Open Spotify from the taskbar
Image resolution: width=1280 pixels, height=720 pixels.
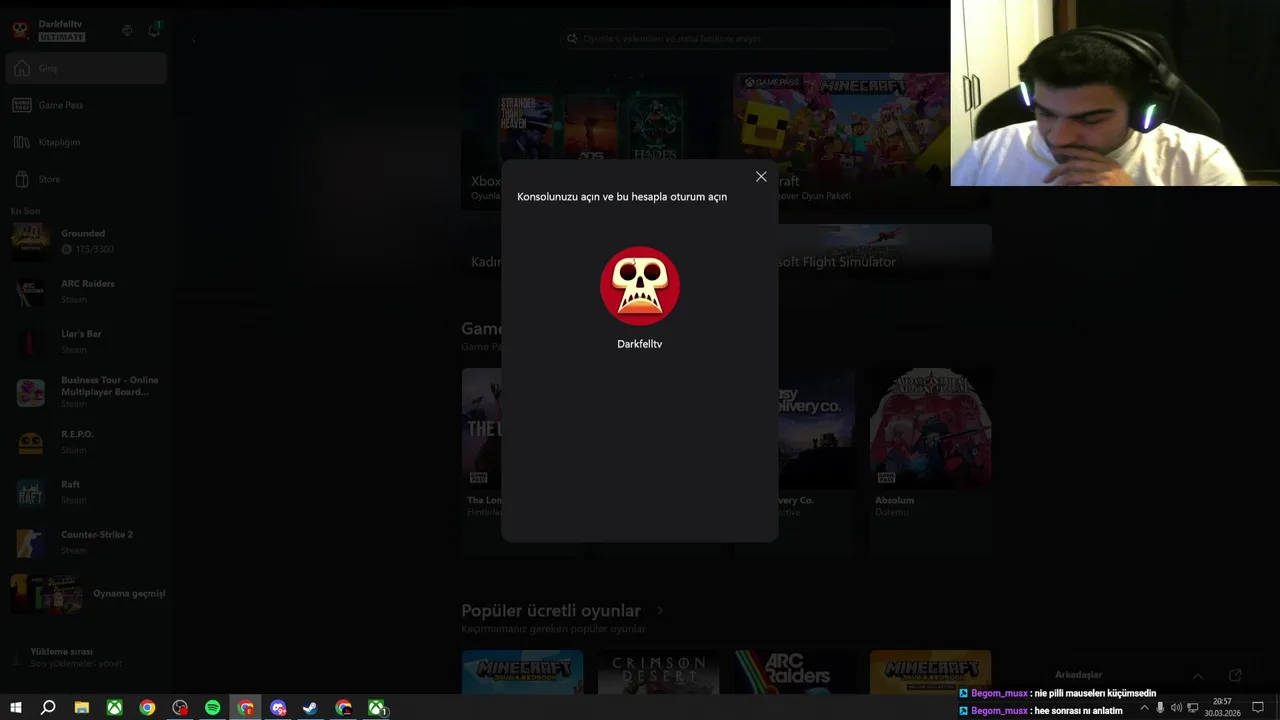212,708
